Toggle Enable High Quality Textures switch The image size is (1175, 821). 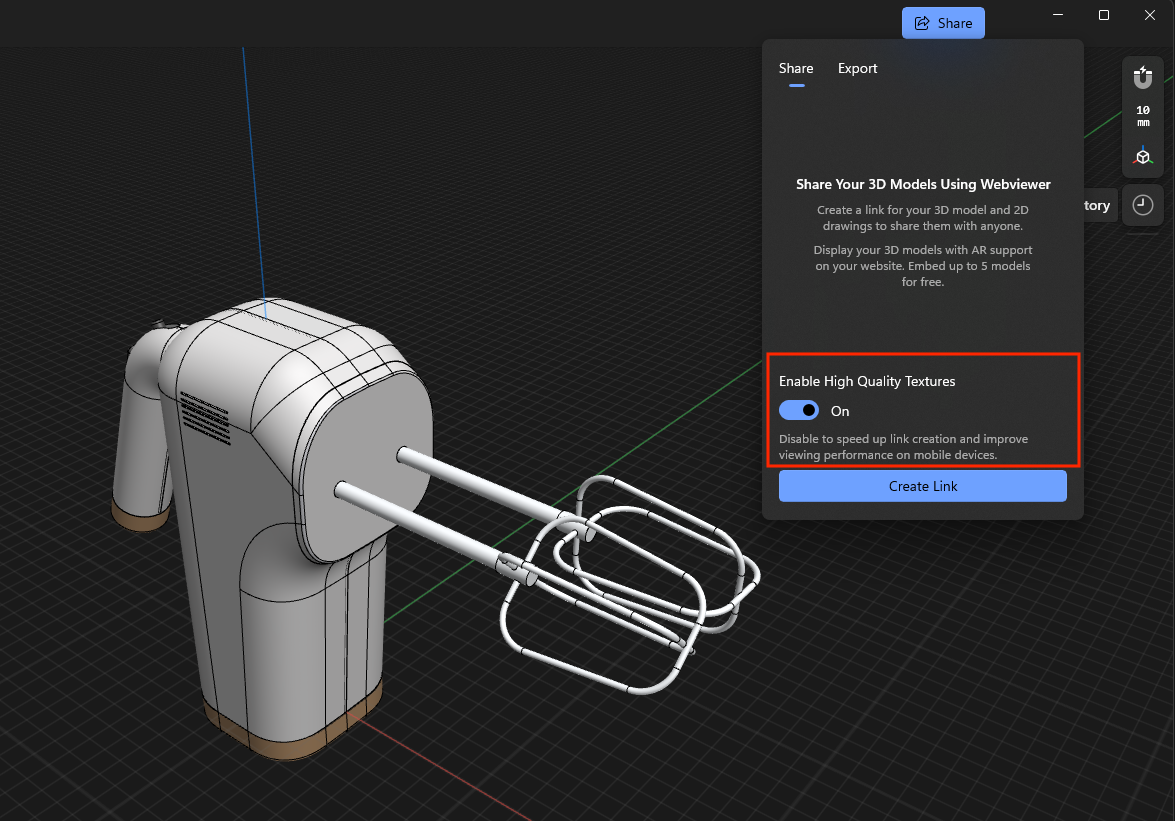799,410
